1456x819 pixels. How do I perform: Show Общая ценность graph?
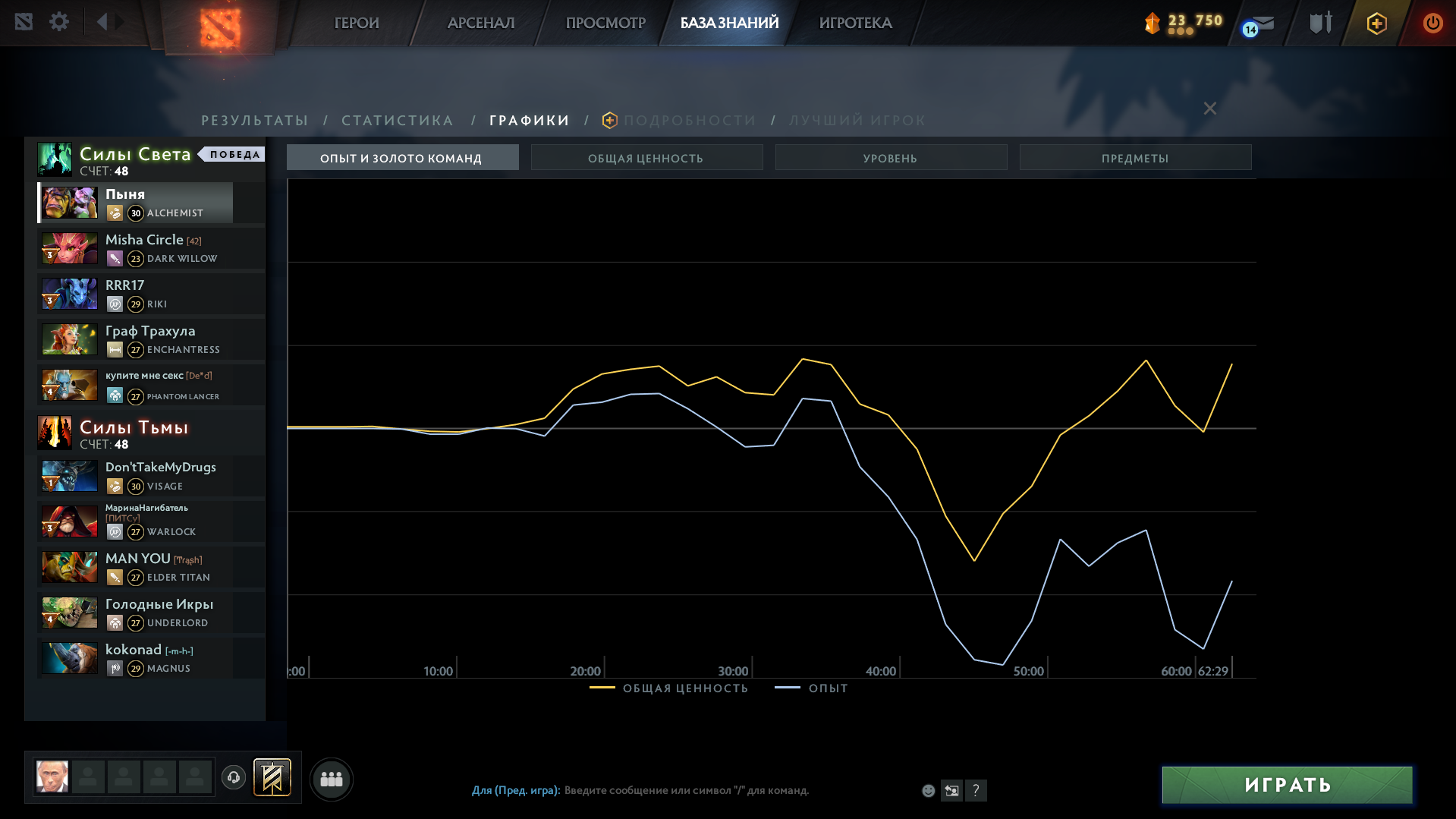[x=646, y=158]
